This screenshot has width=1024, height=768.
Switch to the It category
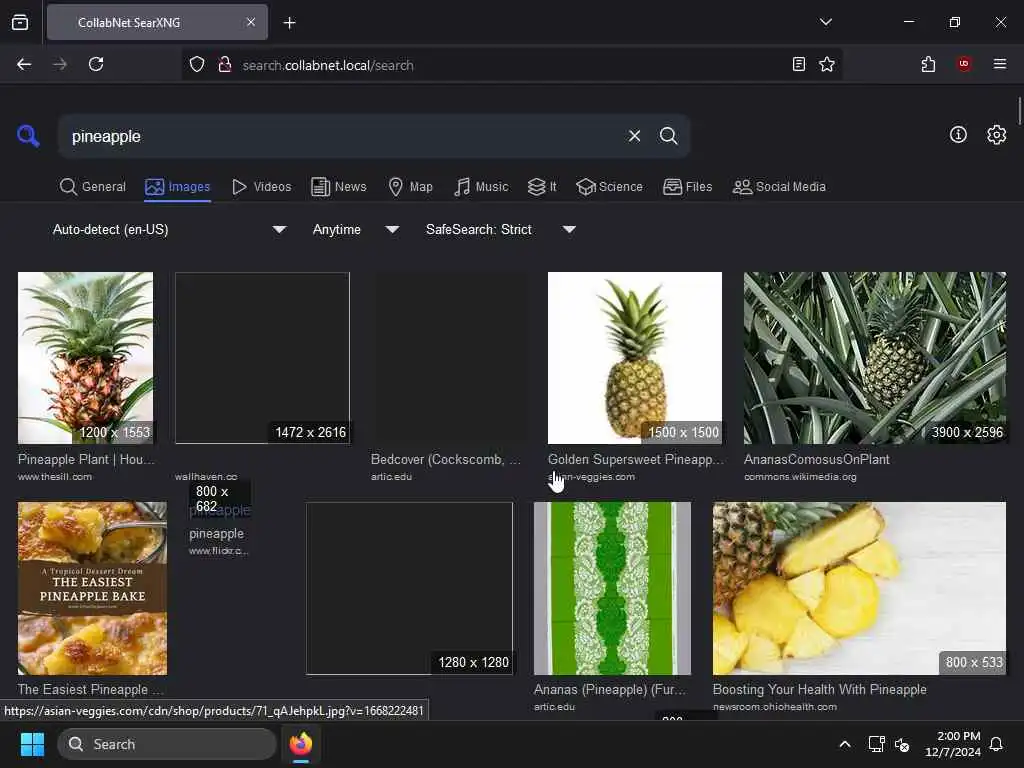[x=542, y=187]
